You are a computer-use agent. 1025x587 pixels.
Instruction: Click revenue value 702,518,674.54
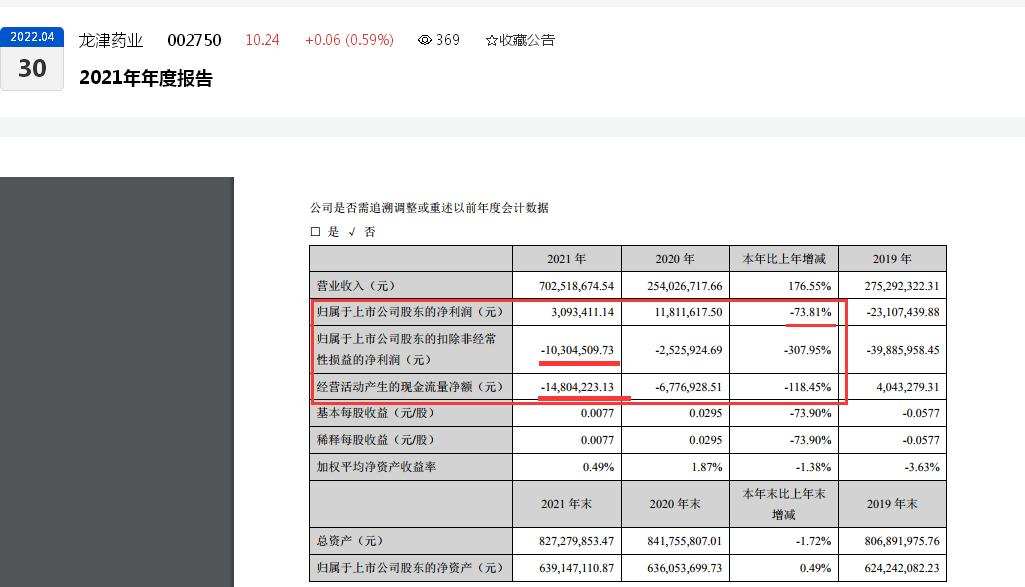tap(577, 286)
